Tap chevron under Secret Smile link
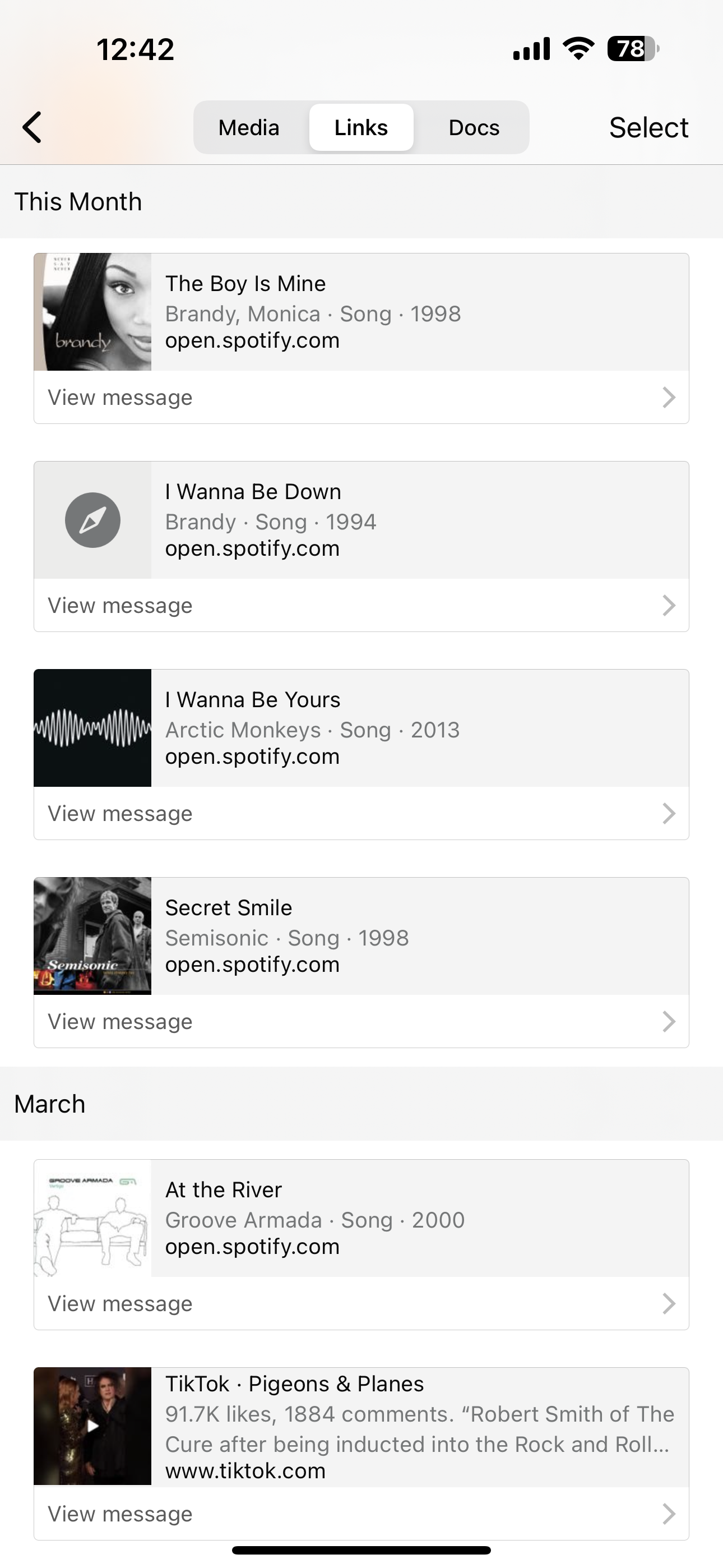 coord(668,1021)
